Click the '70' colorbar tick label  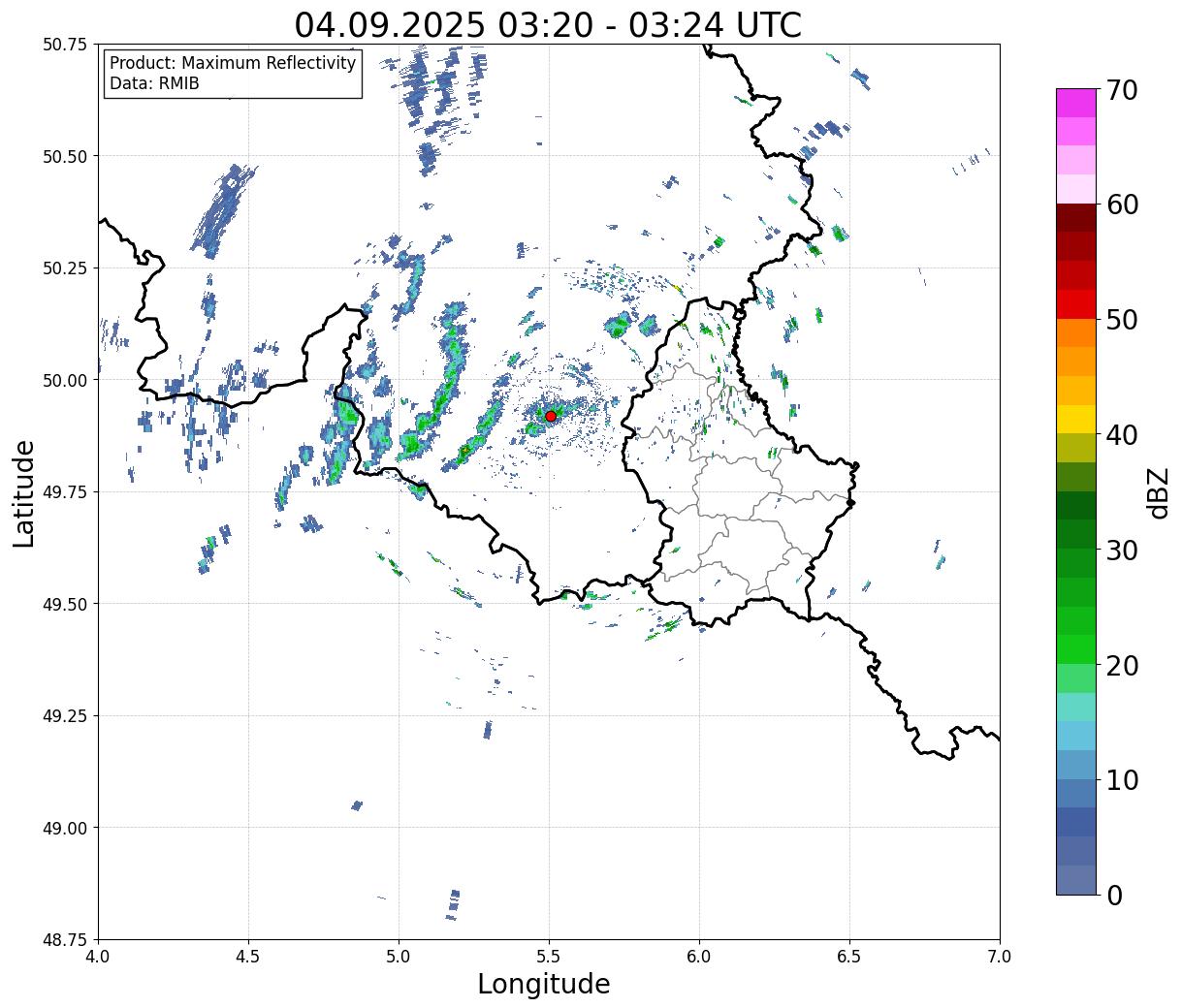1121,90
